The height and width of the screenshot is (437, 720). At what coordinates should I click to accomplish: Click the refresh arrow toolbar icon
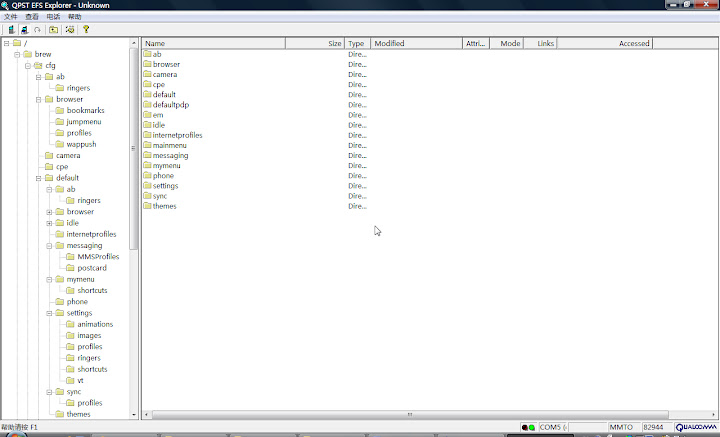click(38, 30)
